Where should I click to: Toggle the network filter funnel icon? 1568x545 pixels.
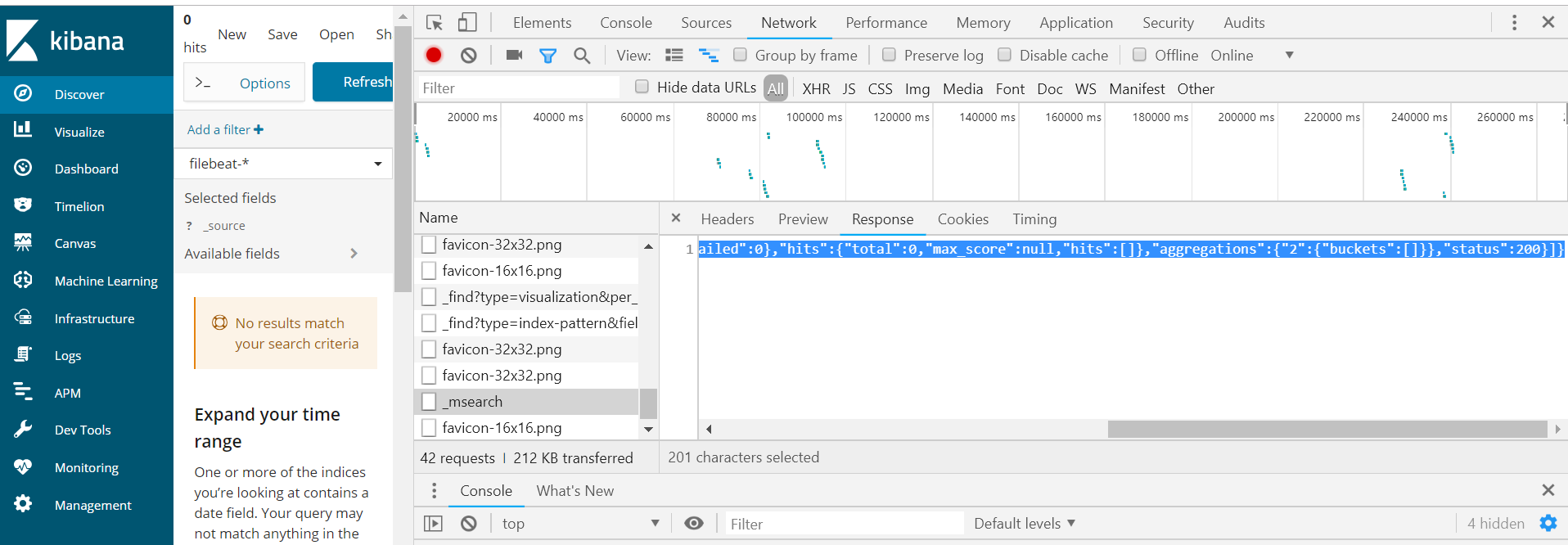(x=548, y=55)
